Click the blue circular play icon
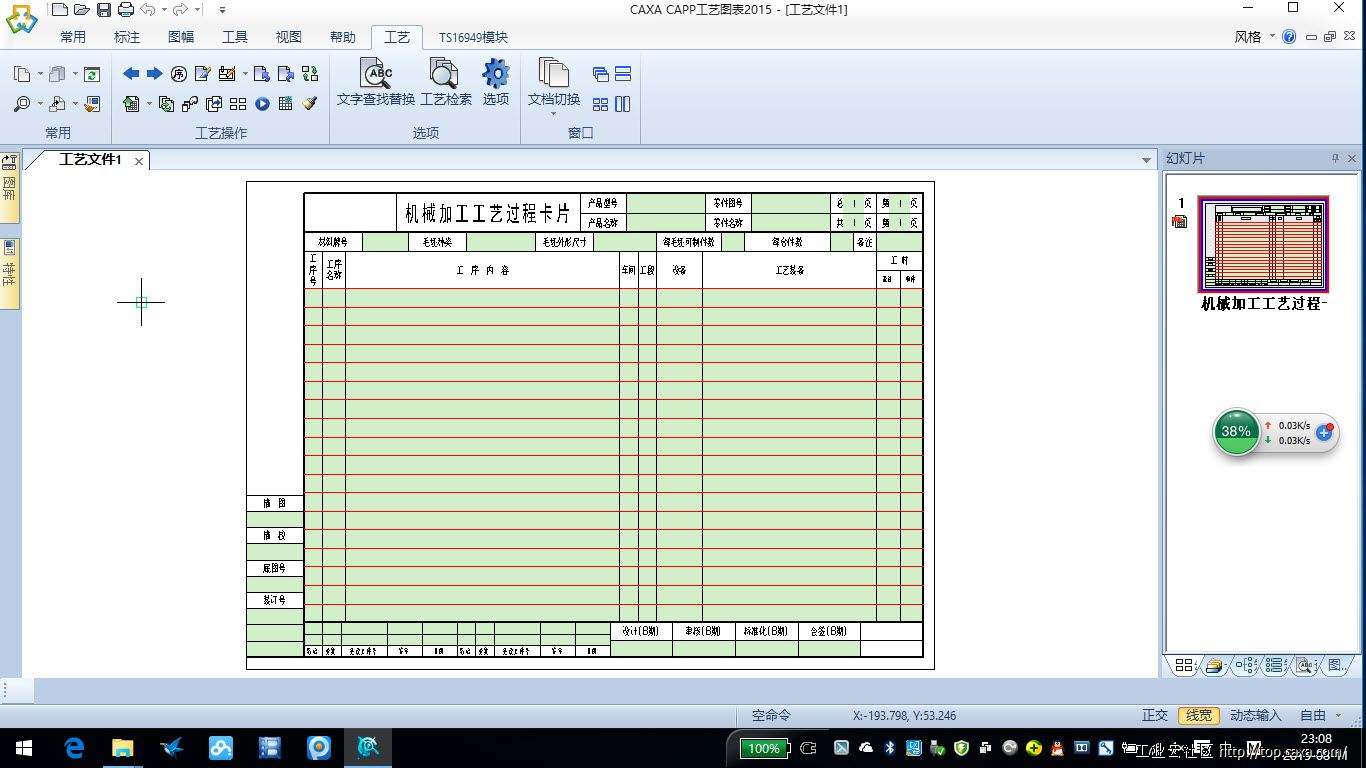Screen dimensions: 1366x768 262,104
